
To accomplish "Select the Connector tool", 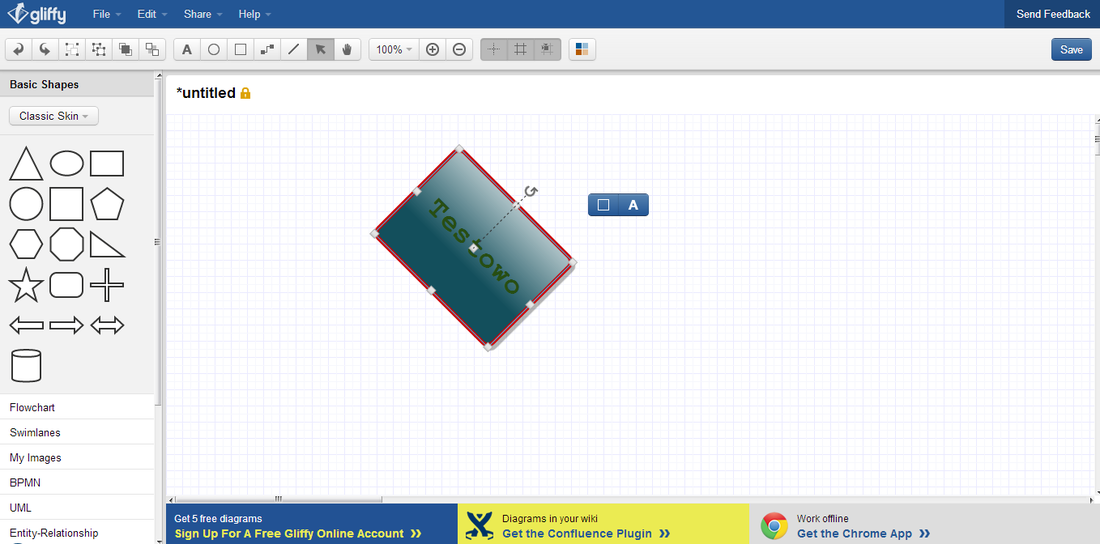I will (267, 49).
